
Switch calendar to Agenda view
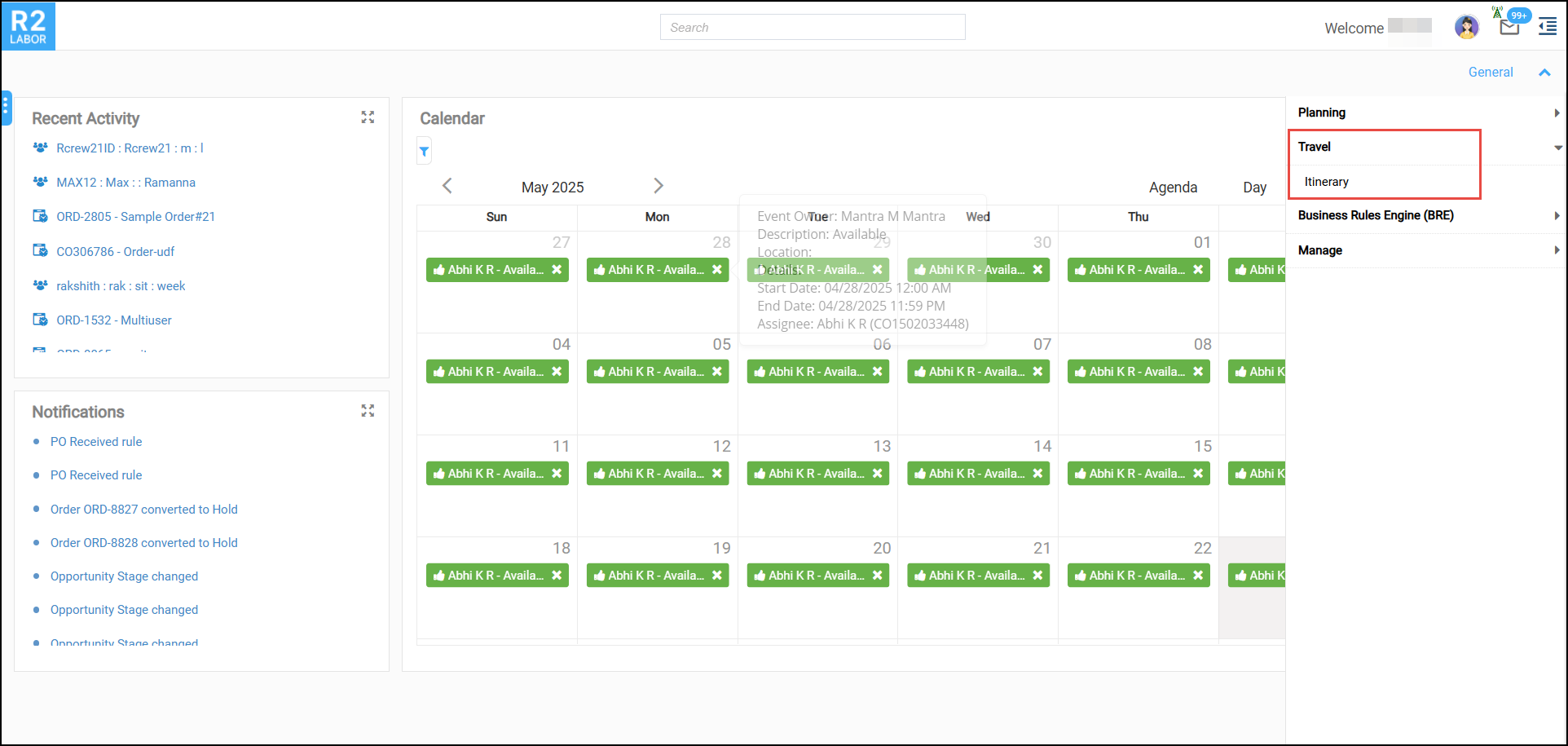click(x=1173, y=188)
